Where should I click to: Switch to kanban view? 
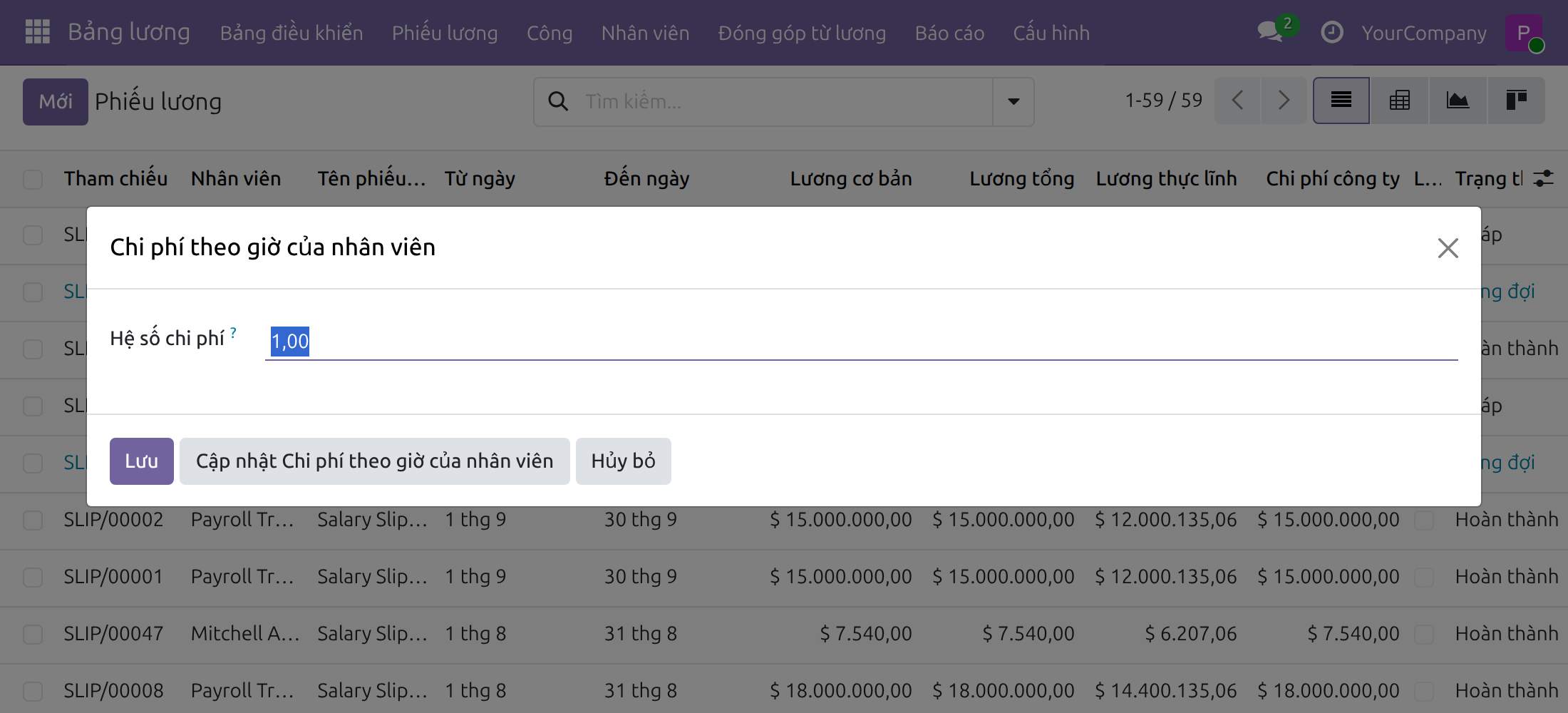coord(1516,101)
